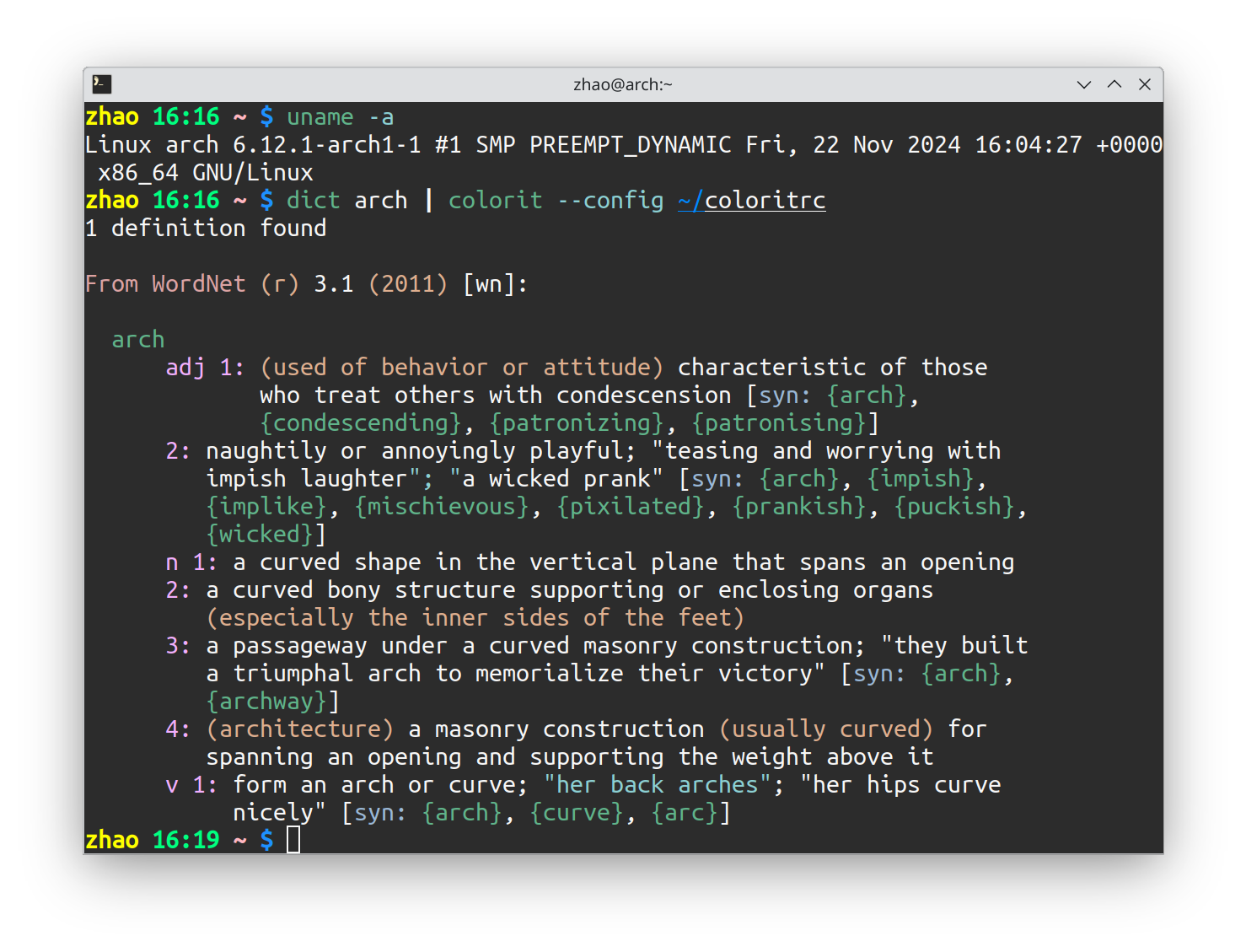Click the '{condescending}' synonym

click(x=361, y=422)
